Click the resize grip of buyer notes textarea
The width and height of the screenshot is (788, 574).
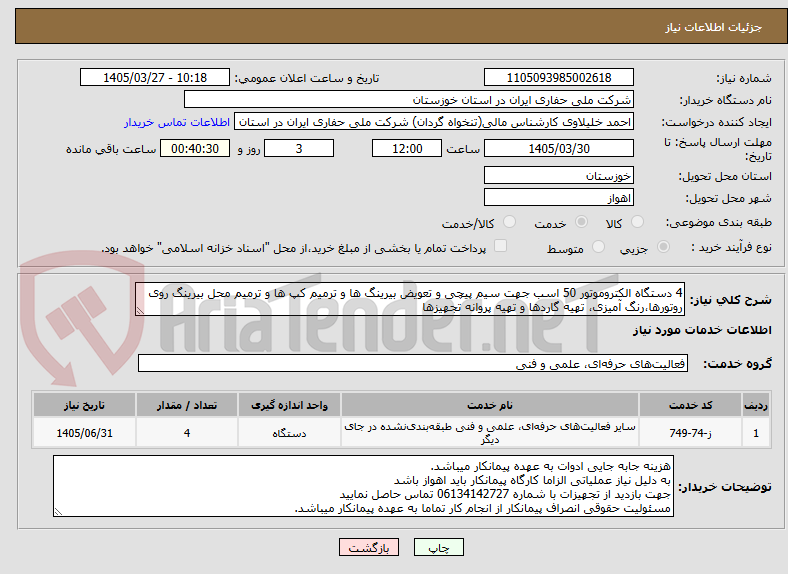(58, 512)
